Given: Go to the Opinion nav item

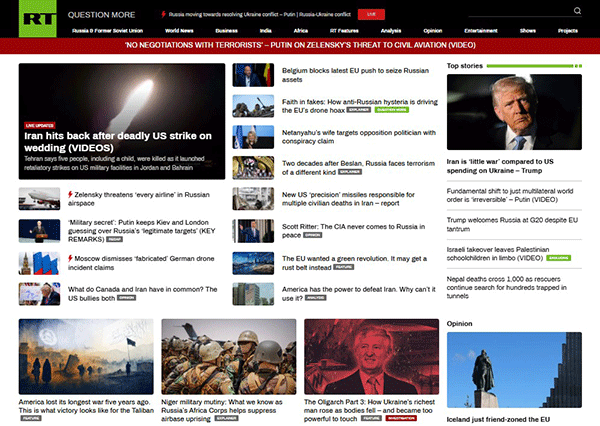Looking at the screenshot, I should click(x=433, y=31).
